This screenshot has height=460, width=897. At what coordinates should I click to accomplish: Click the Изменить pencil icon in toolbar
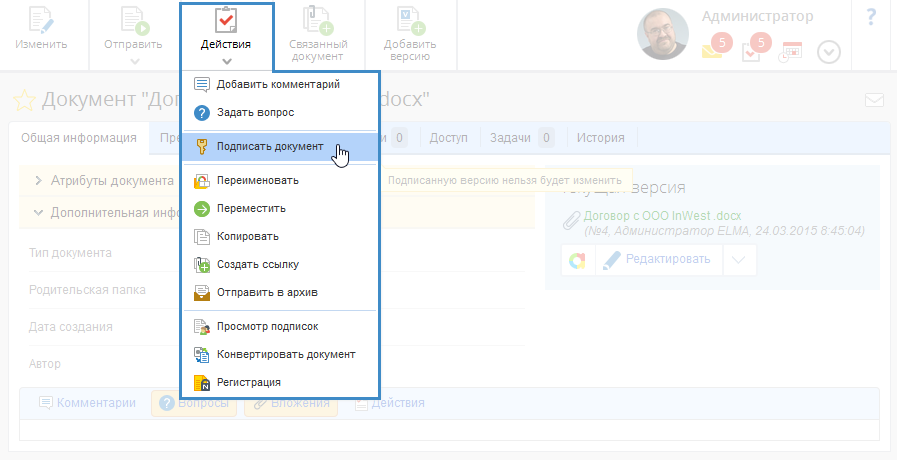pos(41,20)
